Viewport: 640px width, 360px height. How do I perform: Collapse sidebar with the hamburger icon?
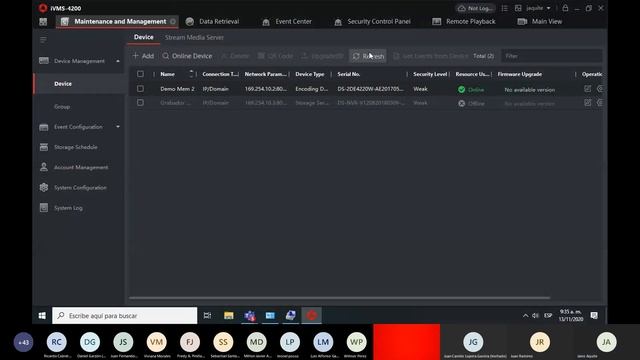click(43, 40)
